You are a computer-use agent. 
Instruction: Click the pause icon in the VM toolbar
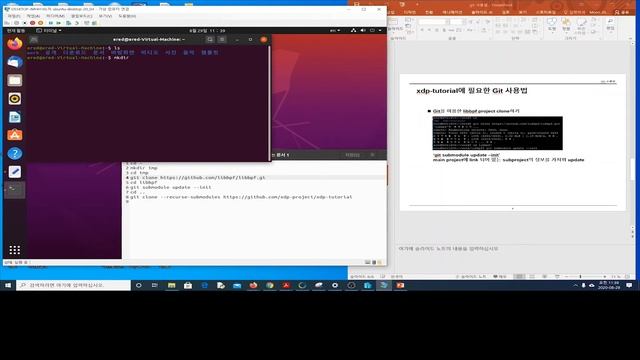click(x=50, y=23)
